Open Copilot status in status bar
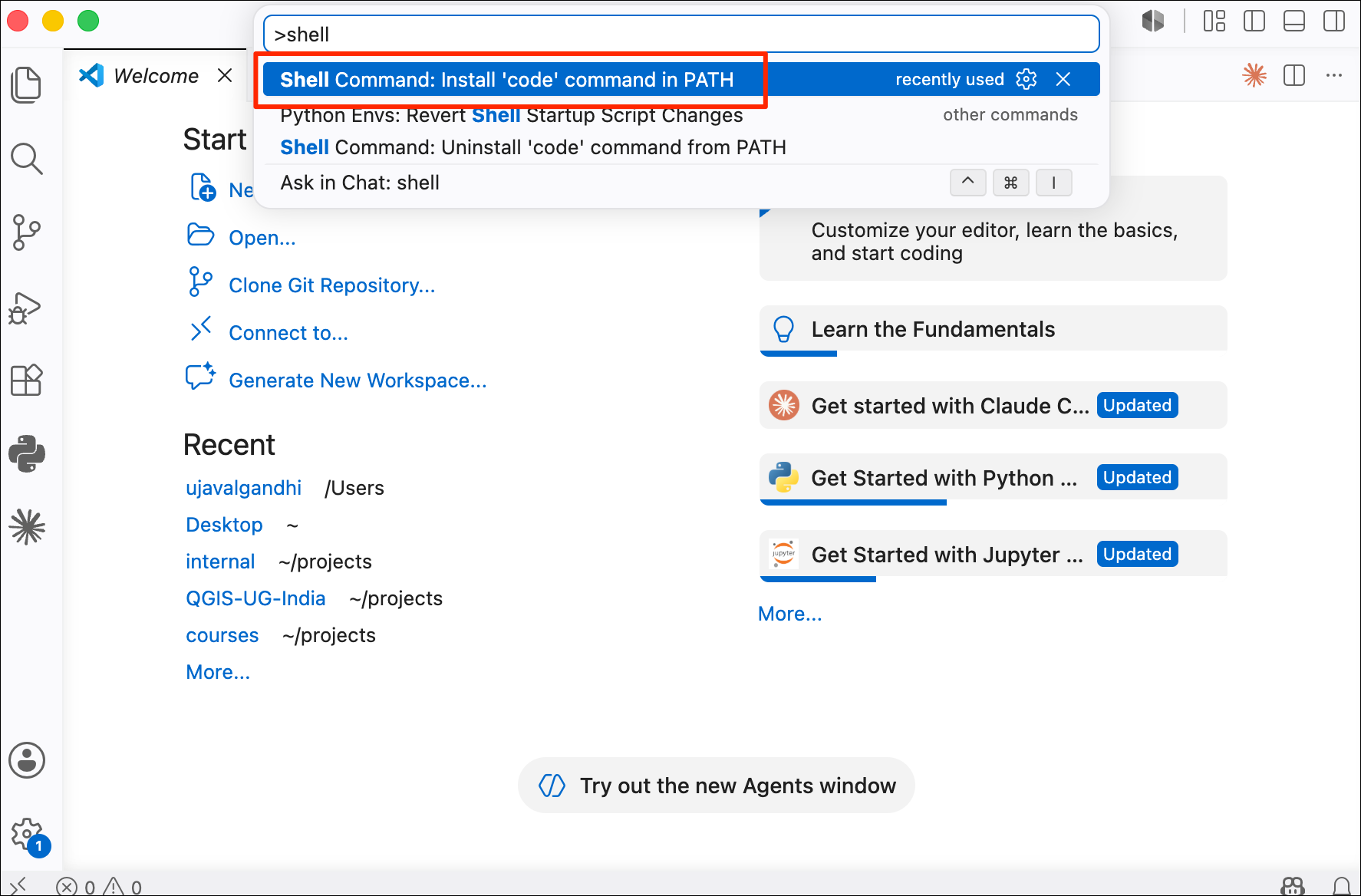Screen dimensions: 1361x896 1293,886
